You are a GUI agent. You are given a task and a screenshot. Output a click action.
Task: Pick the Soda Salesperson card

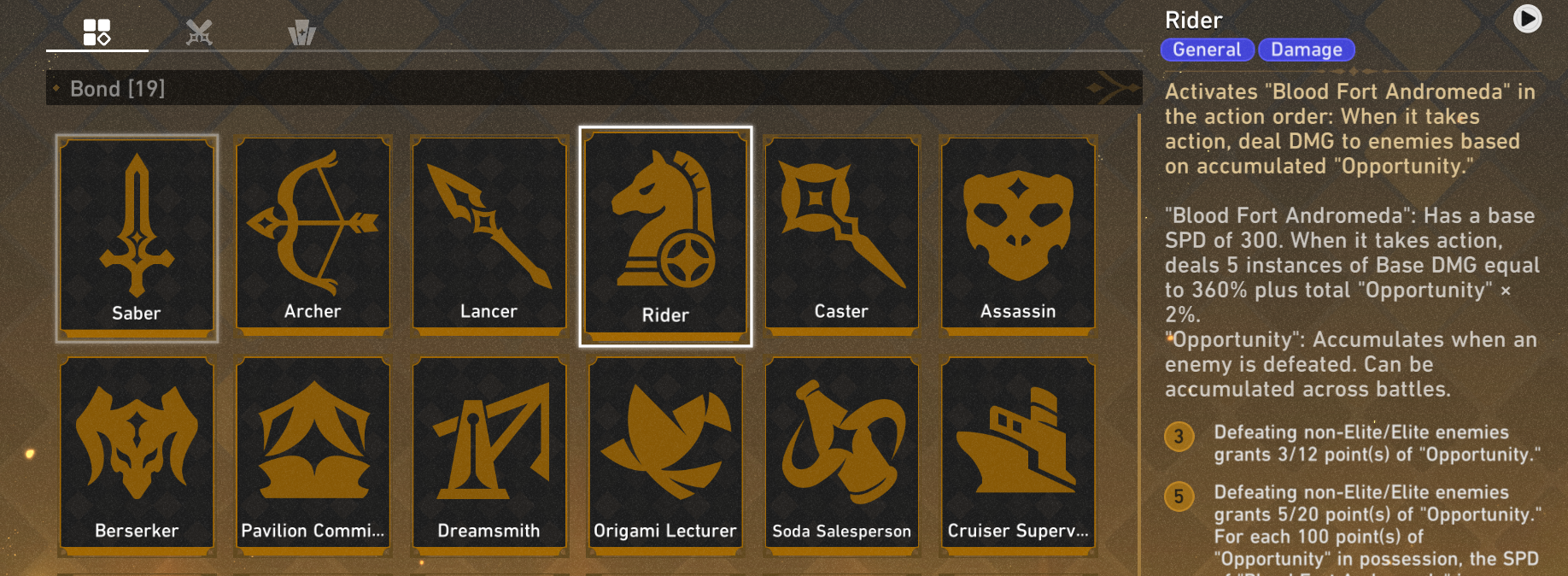tap(842, 456)
